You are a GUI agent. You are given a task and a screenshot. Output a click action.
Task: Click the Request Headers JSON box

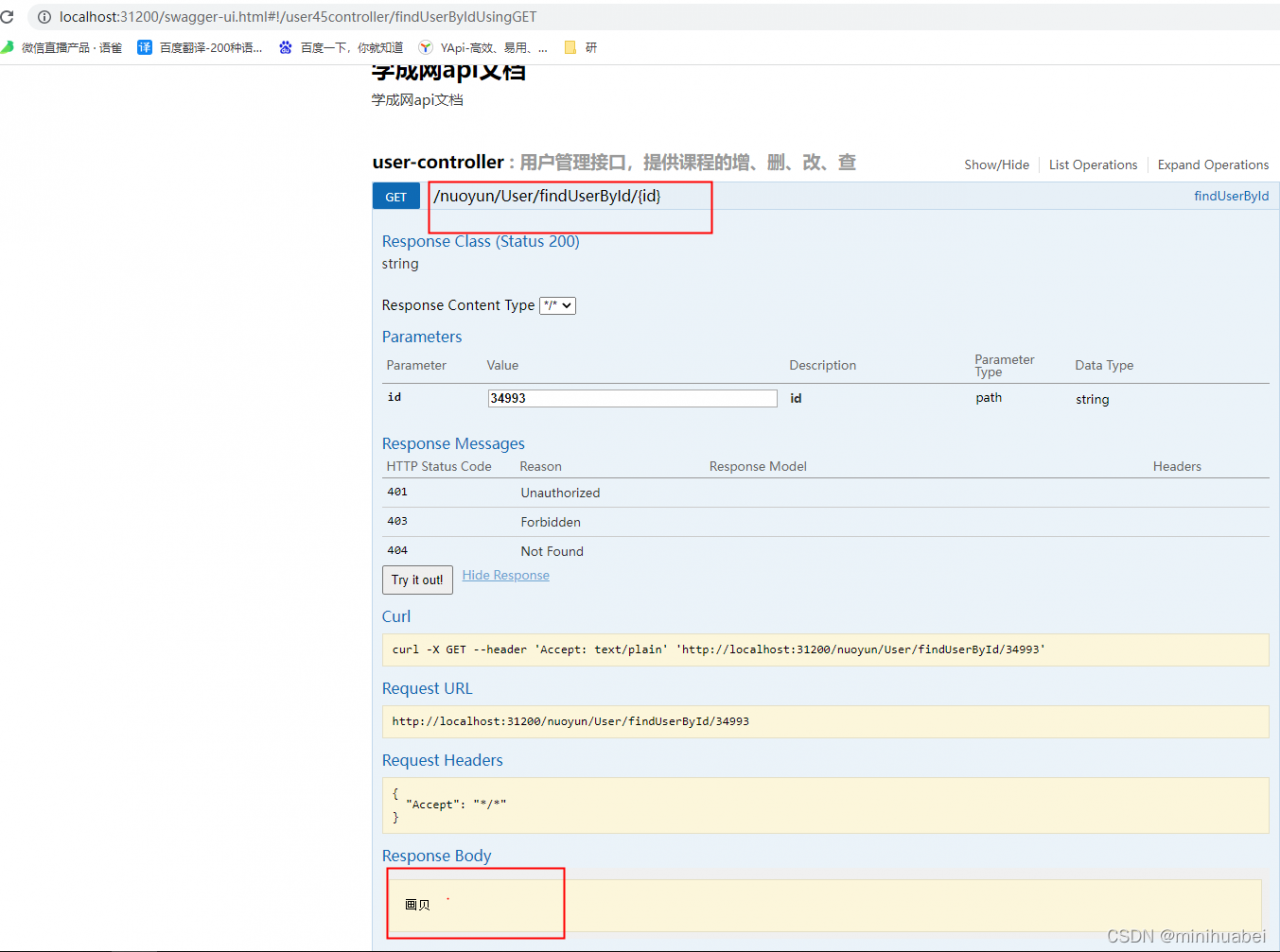coord(825,805)
